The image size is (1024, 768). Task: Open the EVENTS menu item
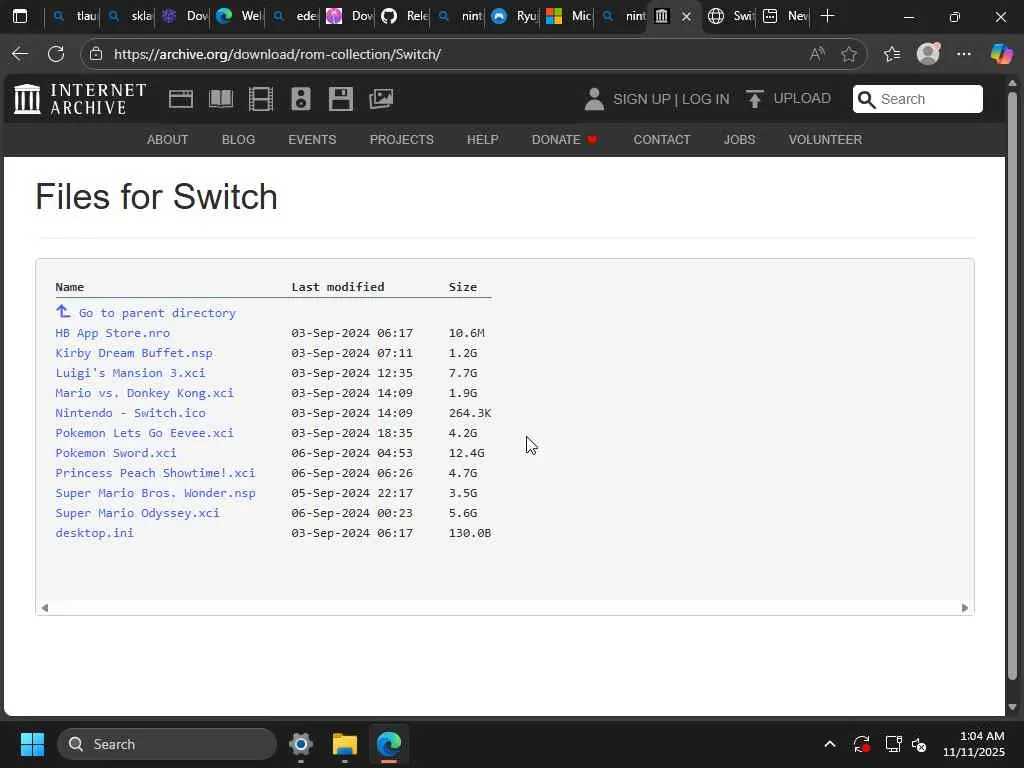pyautogui.click(x=312, y=140)
